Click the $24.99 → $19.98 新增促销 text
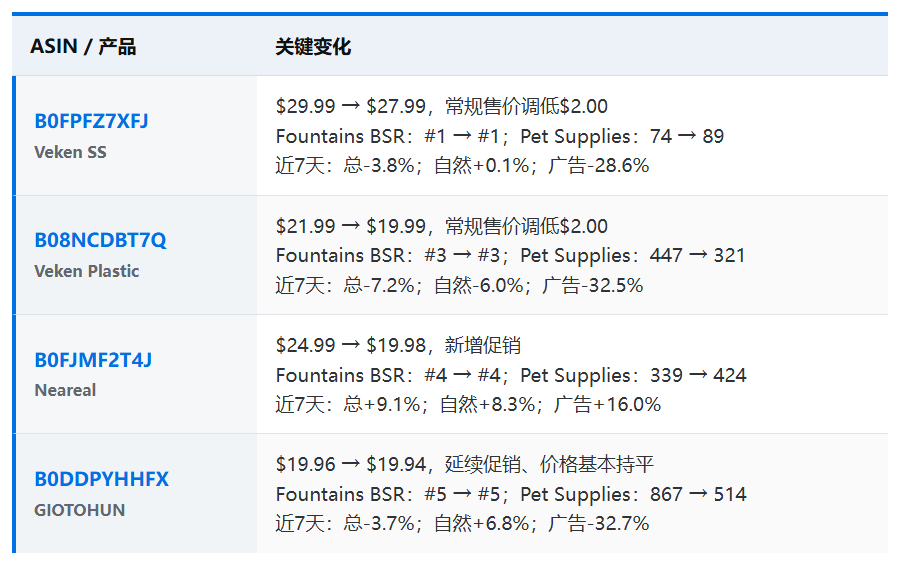 click(398, 345)
